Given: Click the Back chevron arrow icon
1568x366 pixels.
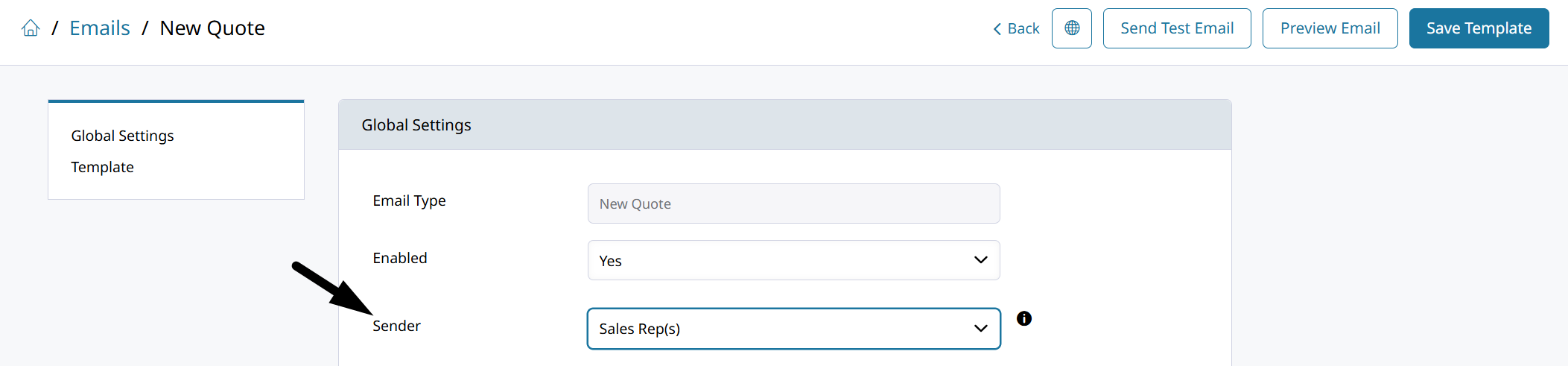Looking at the screenshot, I should coord(997,29).
